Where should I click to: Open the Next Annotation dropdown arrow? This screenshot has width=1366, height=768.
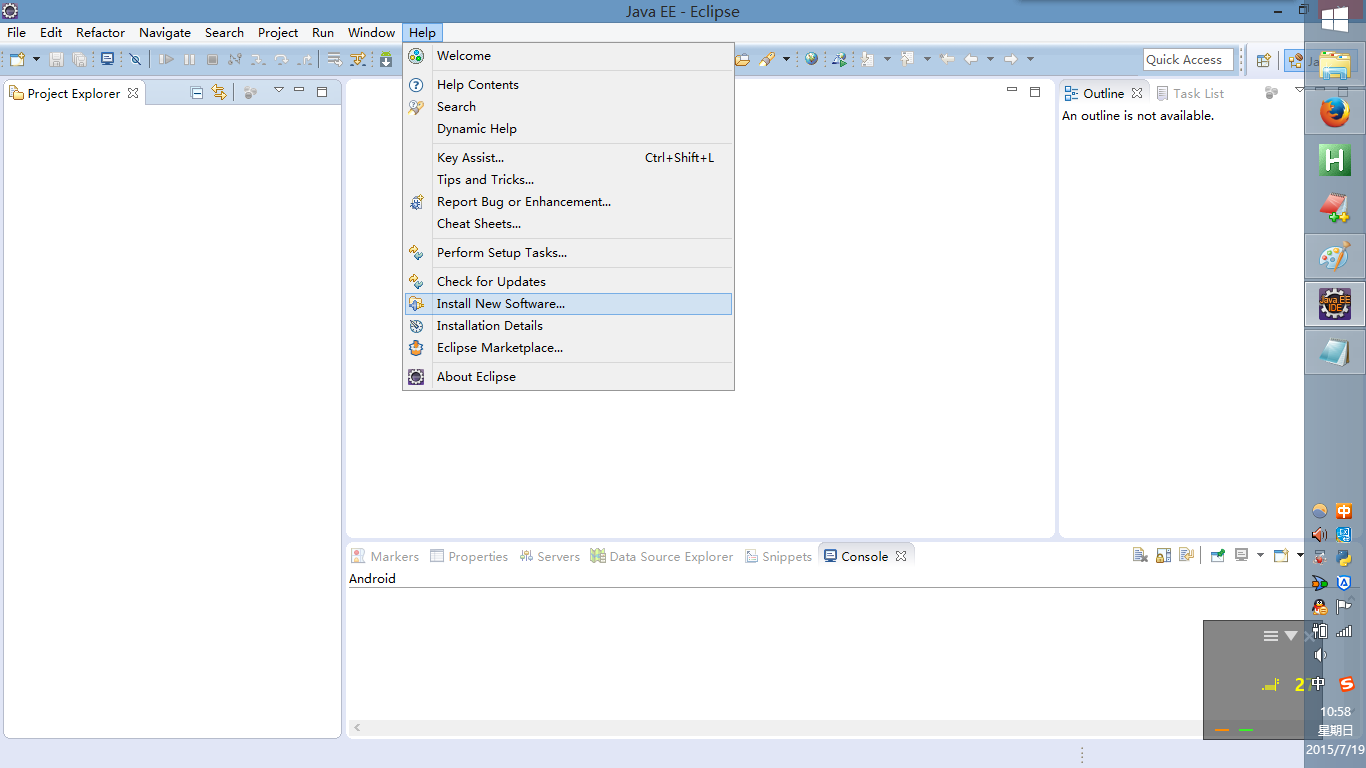pos(887,59)
